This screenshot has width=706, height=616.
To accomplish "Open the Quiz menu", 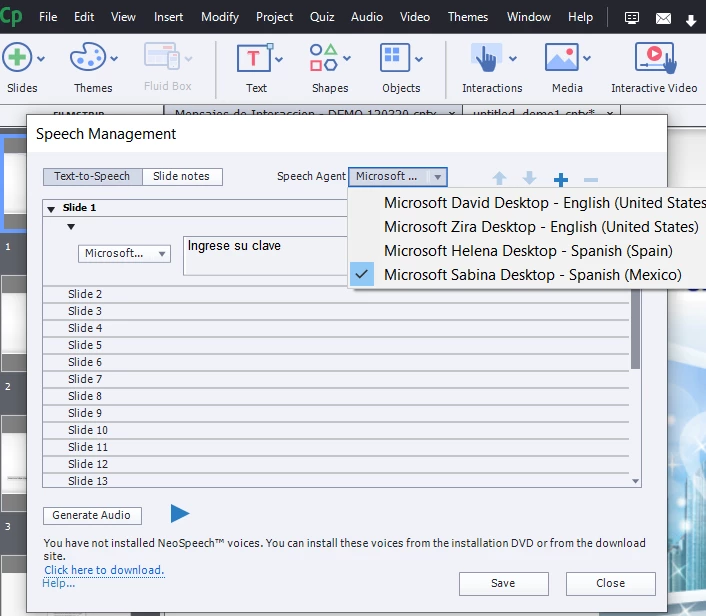I will point(322,17).
